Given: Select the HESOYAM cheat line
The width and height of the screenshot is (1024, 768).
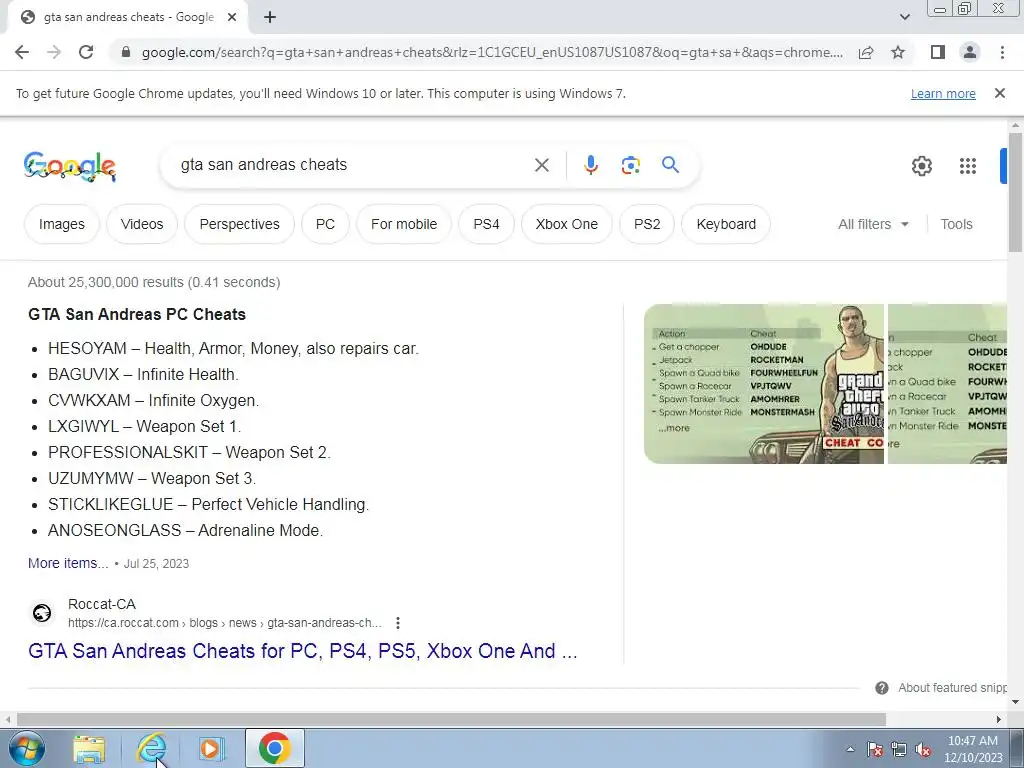Looking at the screenshot, I should tap(233, 348).
